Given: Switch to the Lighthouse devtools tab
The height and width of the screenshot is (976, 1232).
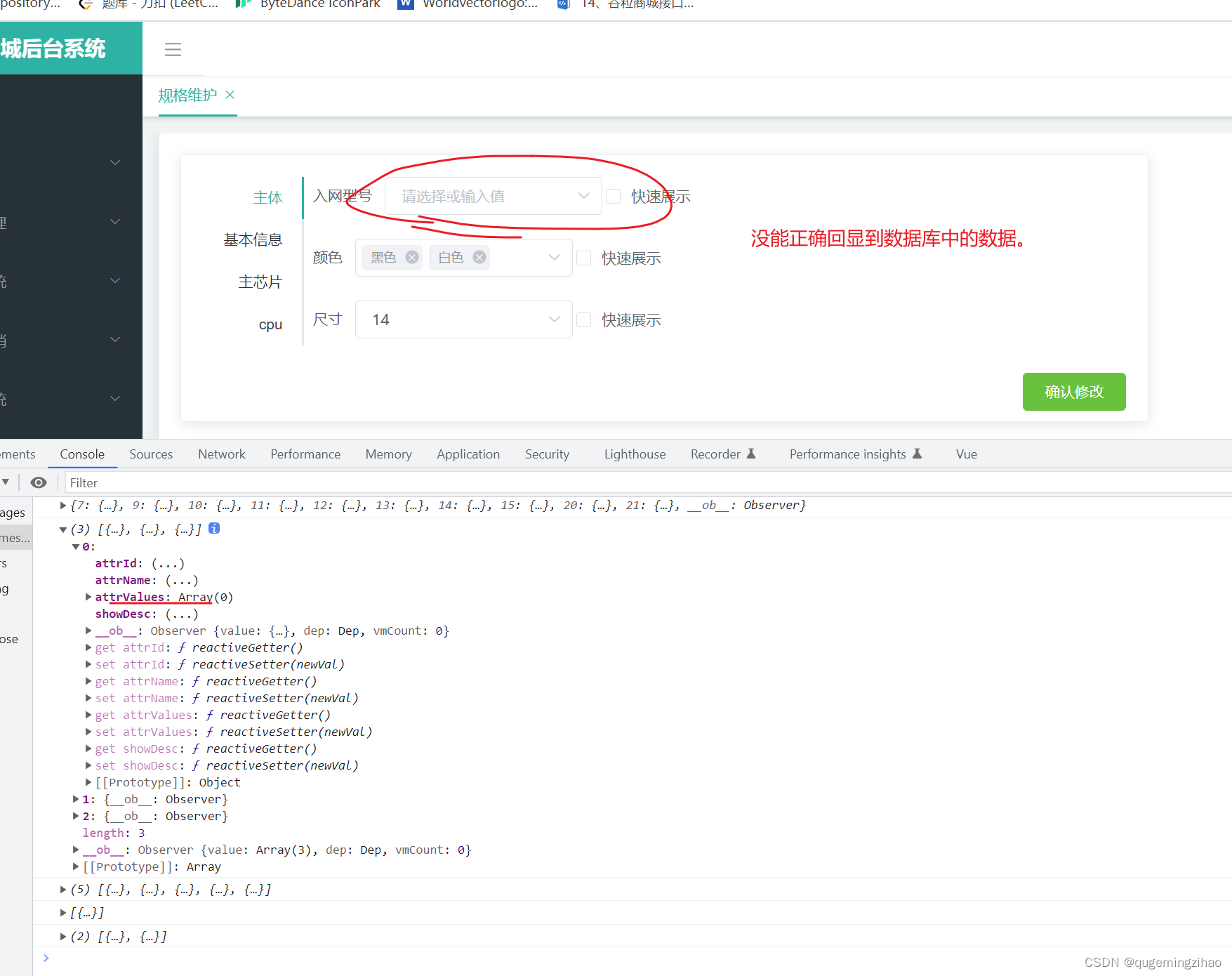Looking at the screenshot, I should click(x=635, y=454).
